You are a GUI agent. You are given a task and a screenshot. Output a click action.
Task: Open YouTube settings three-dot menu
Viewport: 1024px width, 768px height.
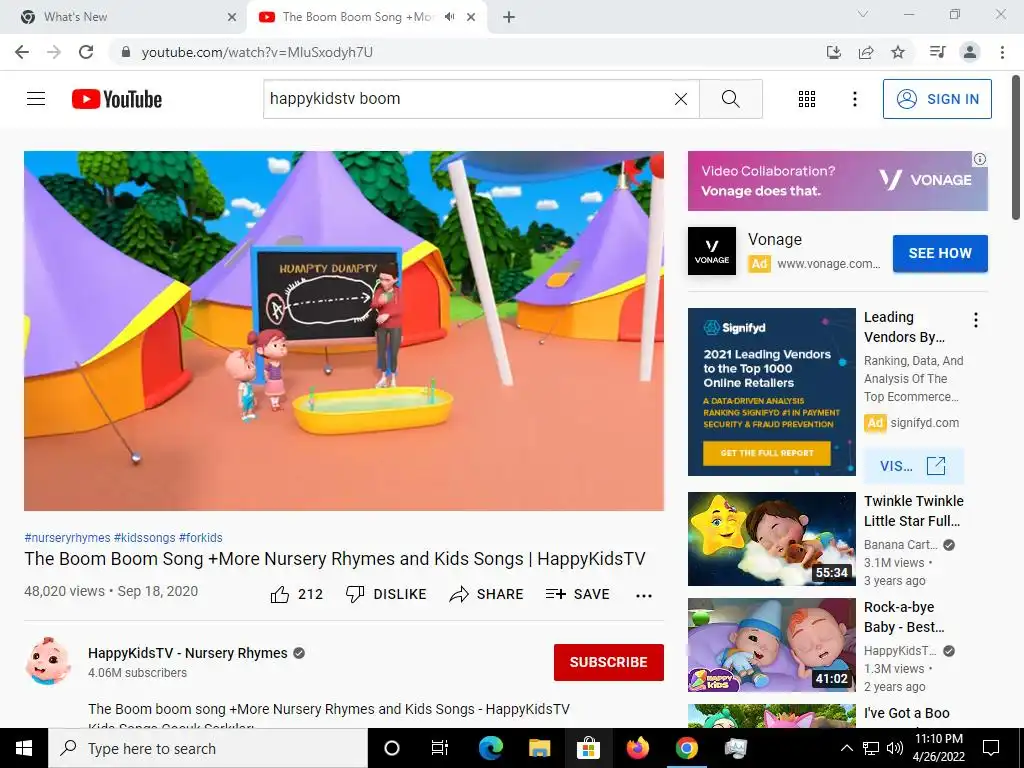point(854,99)
